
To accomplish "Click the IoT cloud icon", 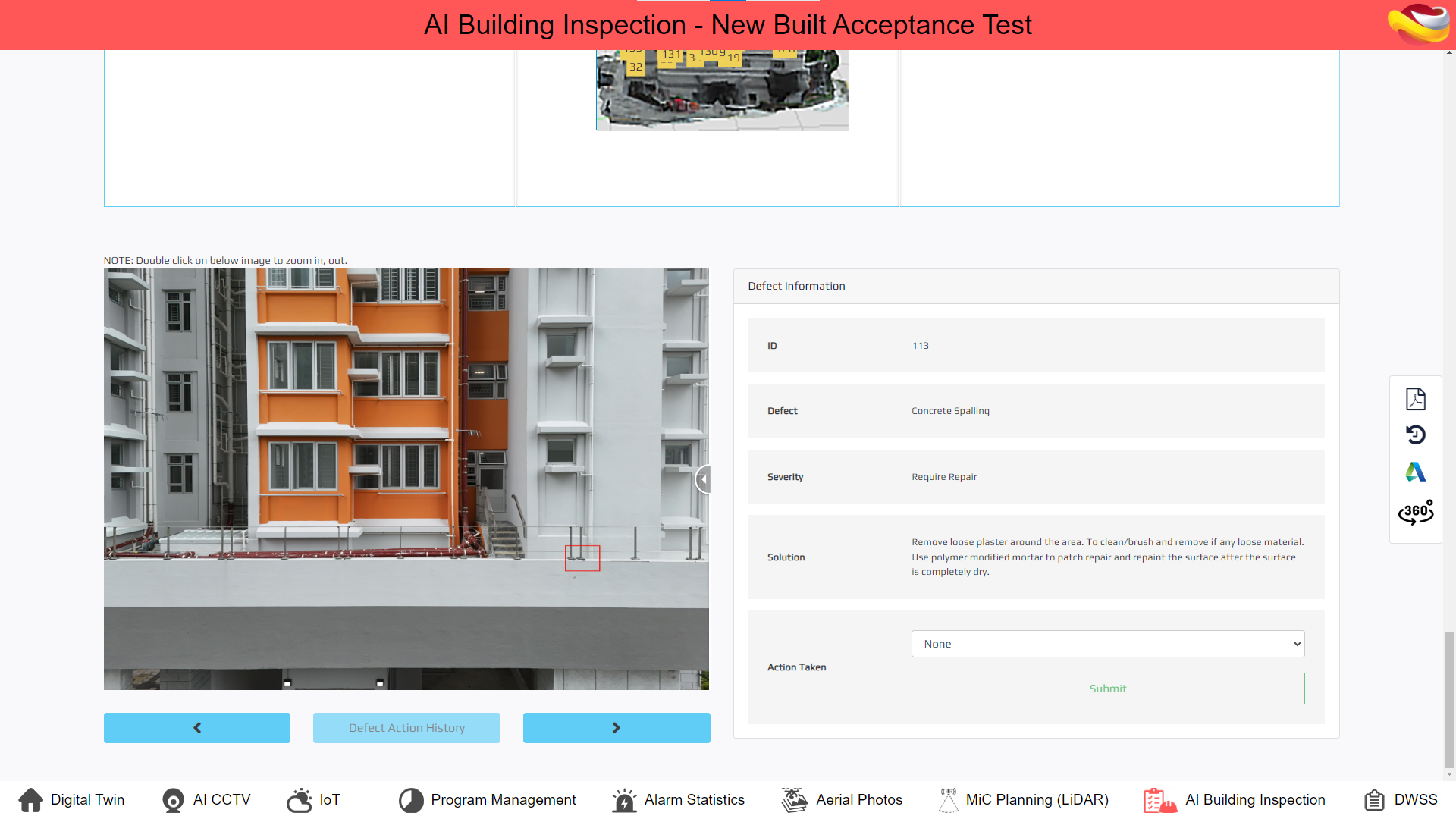I will point(300,799).
